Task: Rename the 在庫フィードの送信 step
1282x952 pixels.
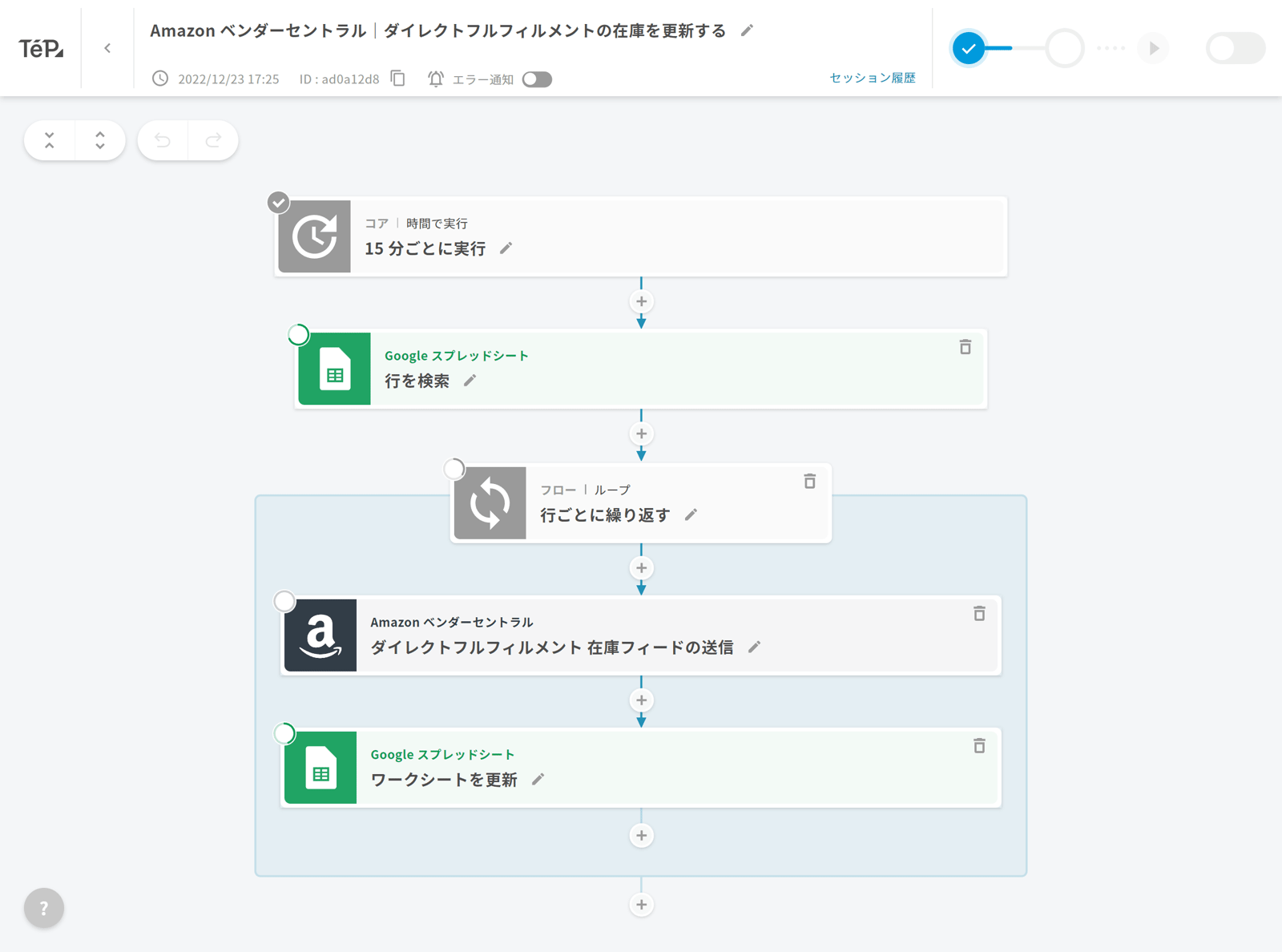Action: (754, 647)
